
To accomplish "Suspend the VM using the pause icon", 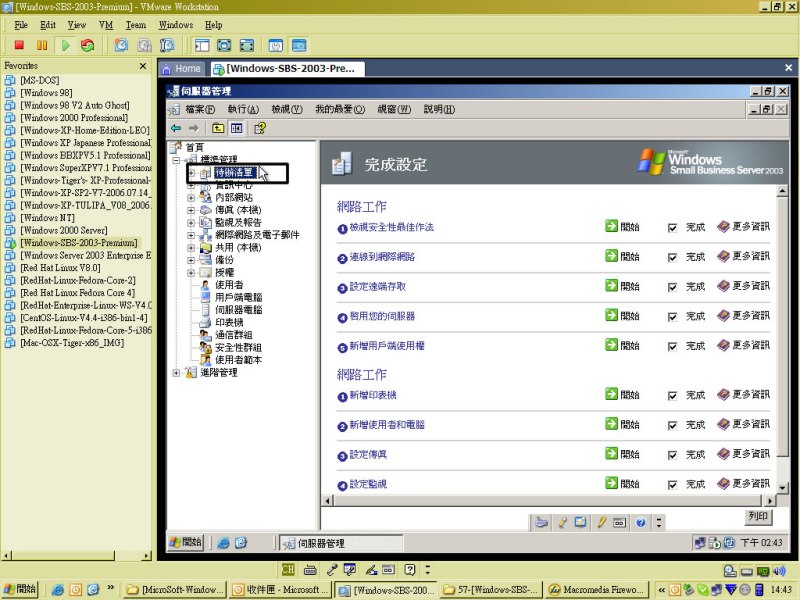I will [x=42, y=45].
